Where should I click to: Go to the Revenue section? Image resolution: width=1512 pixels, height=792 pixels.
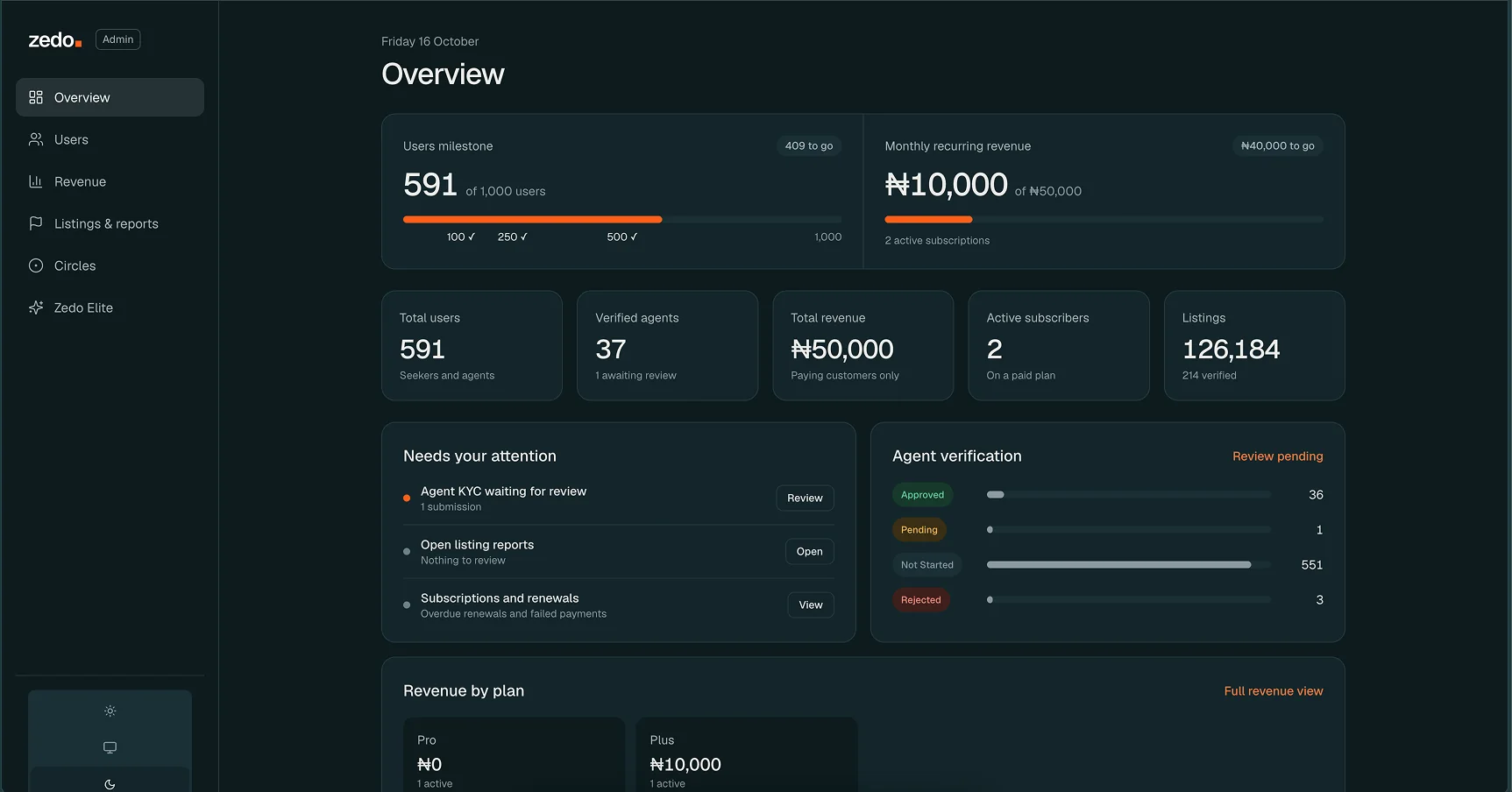point(110,181)
